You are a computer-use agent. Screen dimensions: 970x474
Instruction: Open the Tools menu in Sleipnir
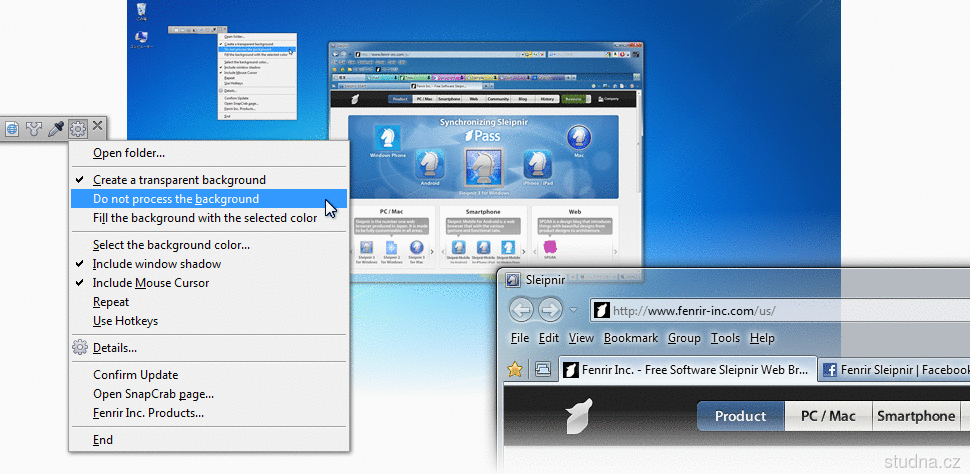(725, 338)
